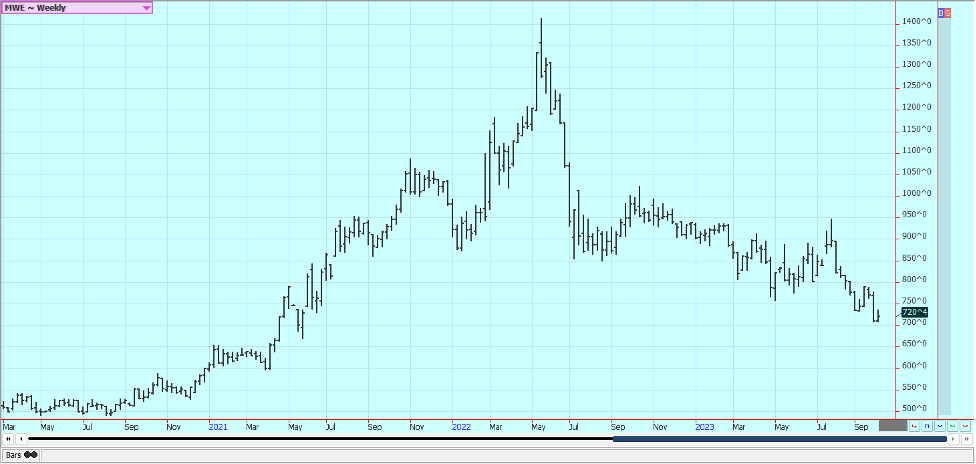976x464 pixels.
Task: Click the red S sell button
Action: click(x=946, y=12)
